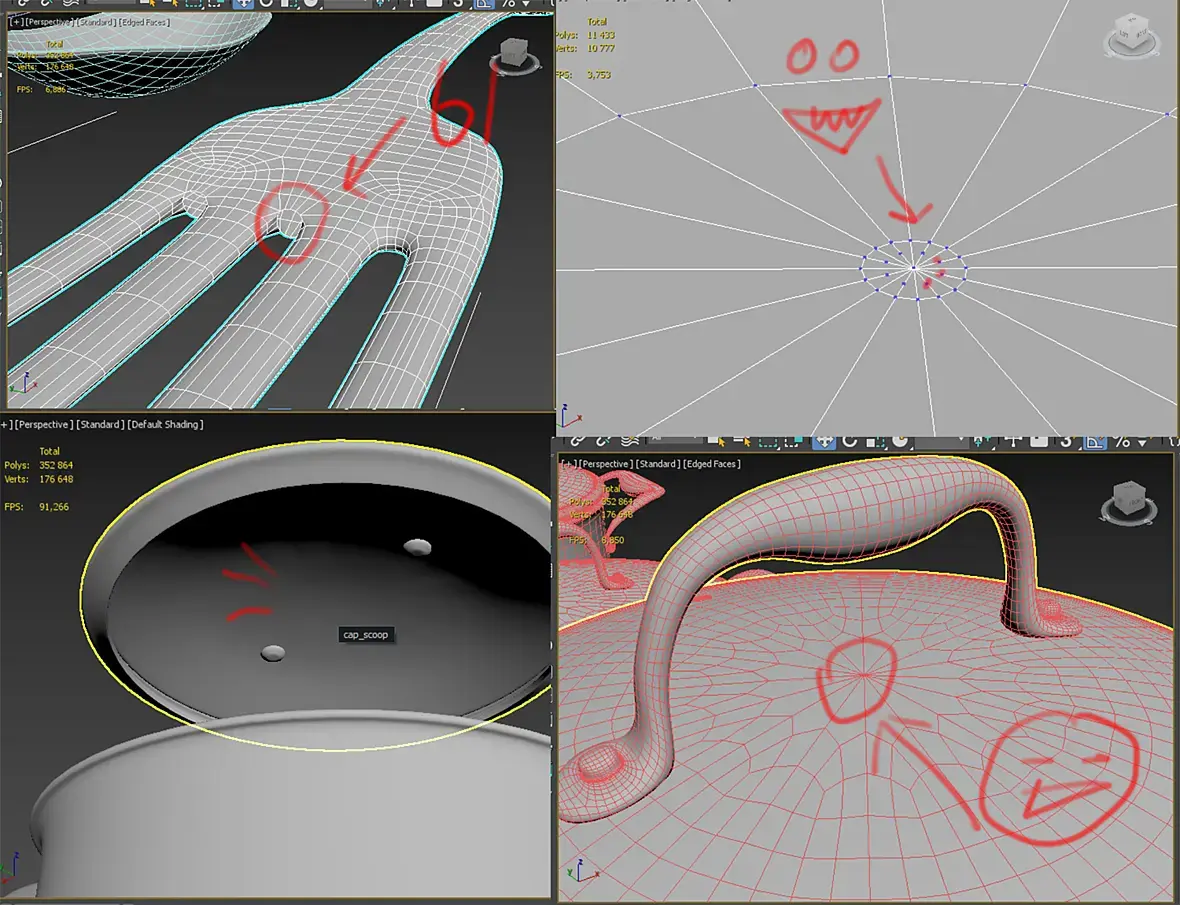Click the Perspective label in the lid-handle viewport
Image resolution: width=1180 pixels, height=905 pixels.
coord(606,464)
